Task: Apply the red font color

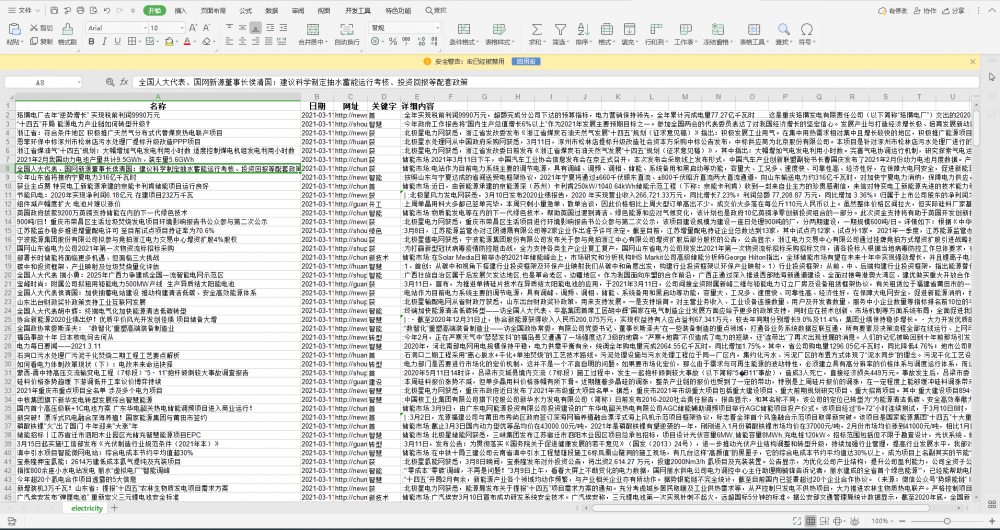Action: (x=187, y=42)
